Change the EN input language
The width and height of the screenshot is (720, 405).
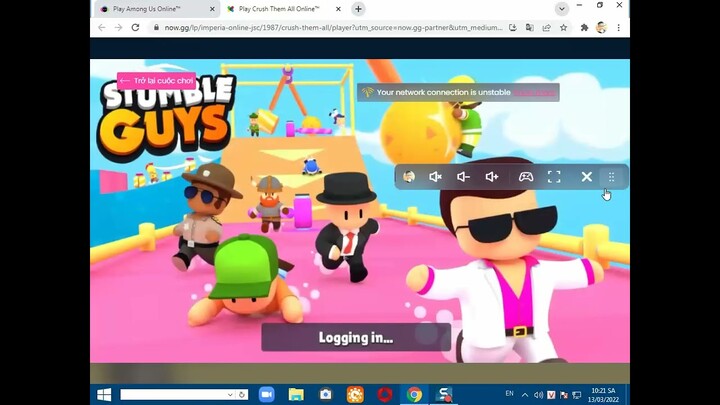coord(509,394)
